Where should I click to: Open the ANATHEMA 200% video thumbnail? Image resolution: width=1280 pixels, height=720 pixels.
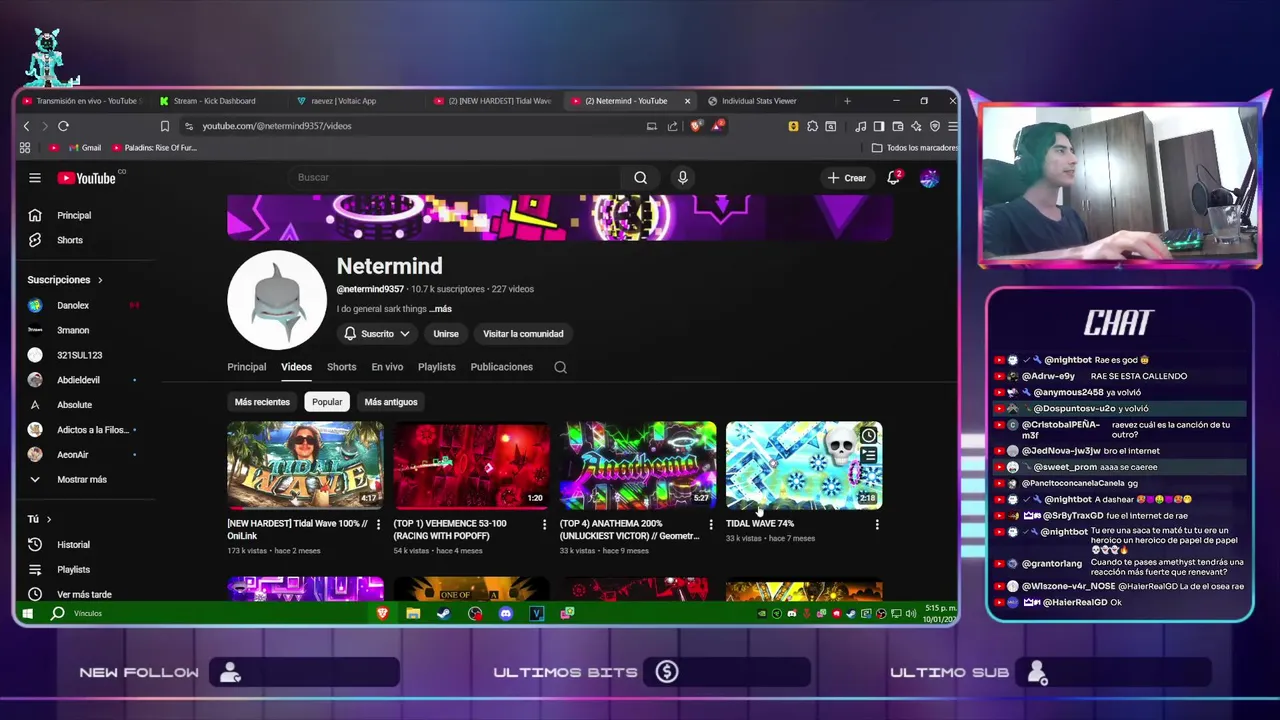(638, 466)
